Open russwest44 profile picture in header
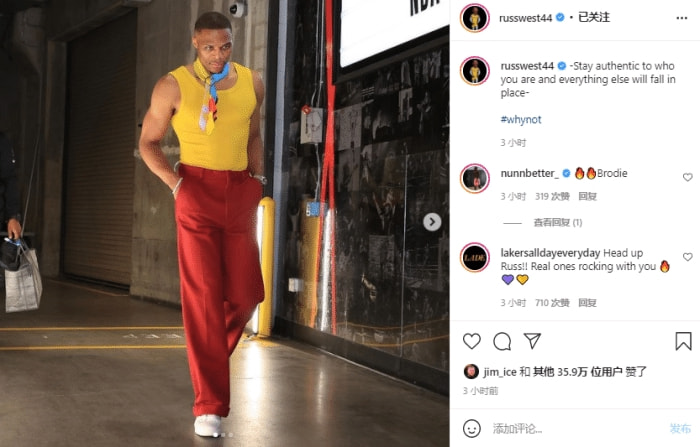This screenshot has width=700, height=447. coord(475,18)
